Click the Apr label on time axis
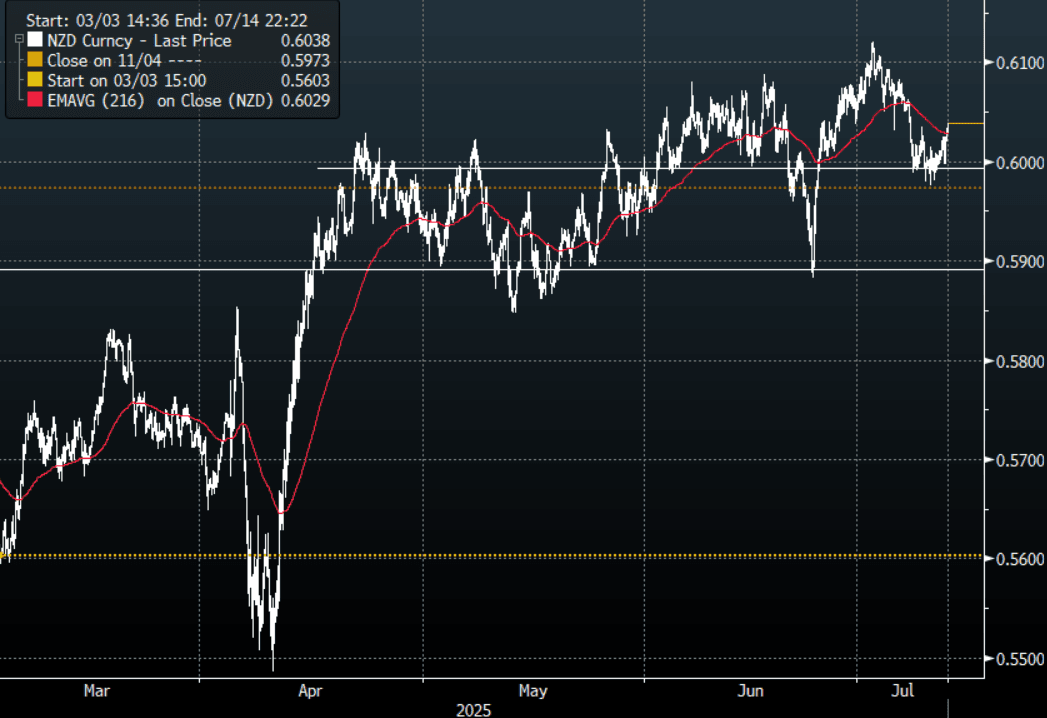Screen dimensions: 1047x718 pos(310,691)
